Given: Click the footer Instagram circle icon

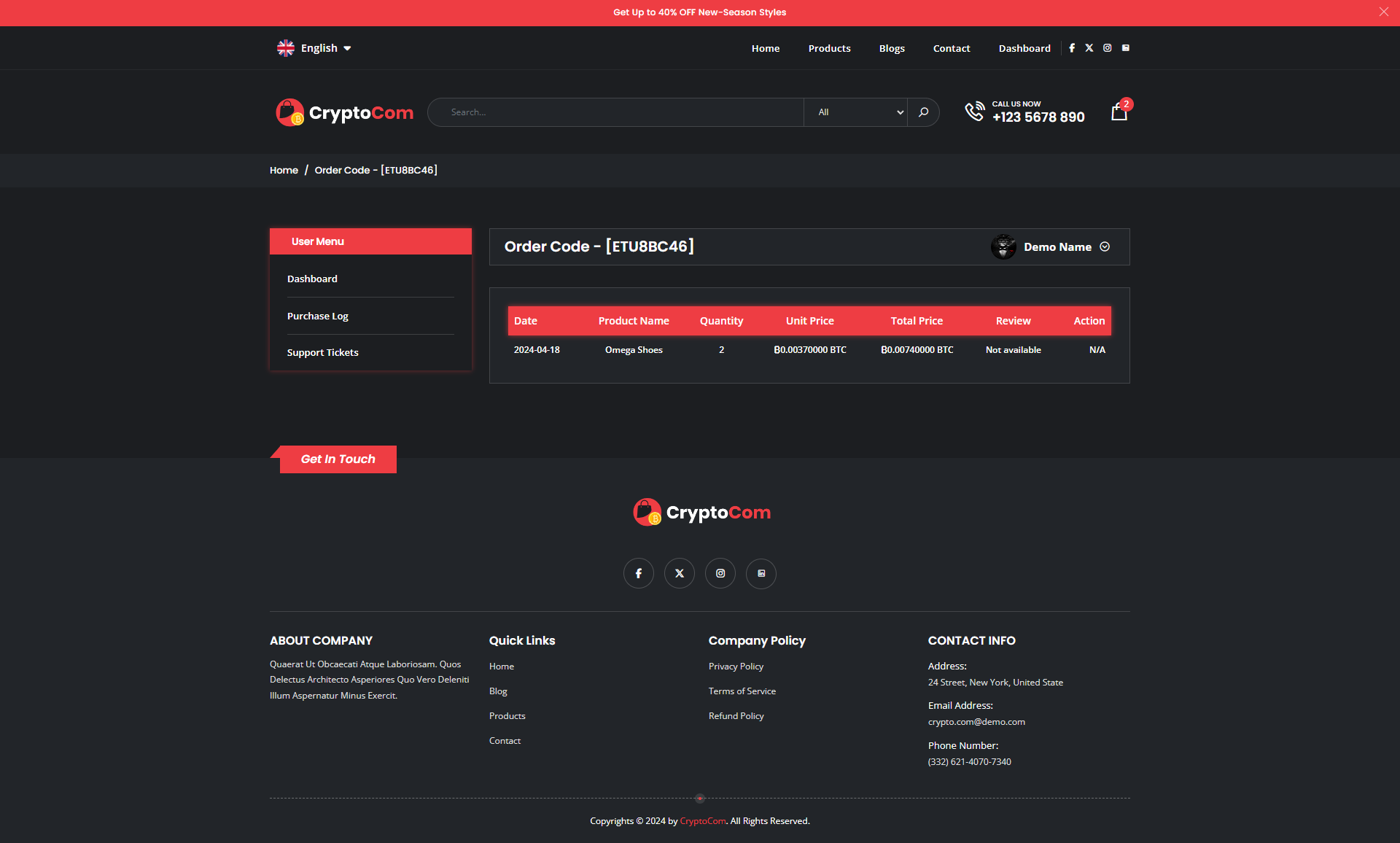Looking at the screenshot, I should tap(720, 573).
